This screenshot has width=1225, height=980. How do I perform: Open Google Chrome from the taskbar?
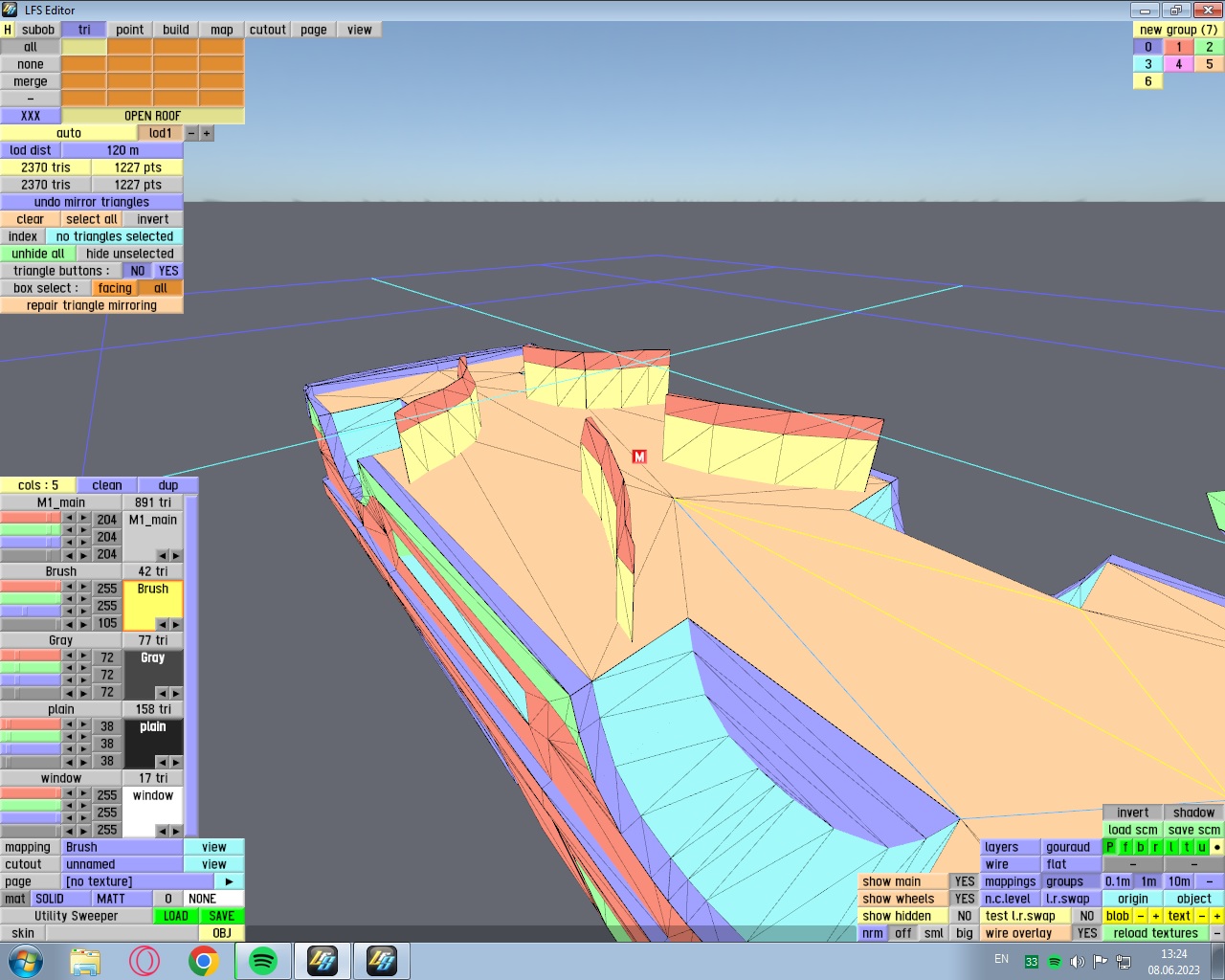tap(203, 961)
